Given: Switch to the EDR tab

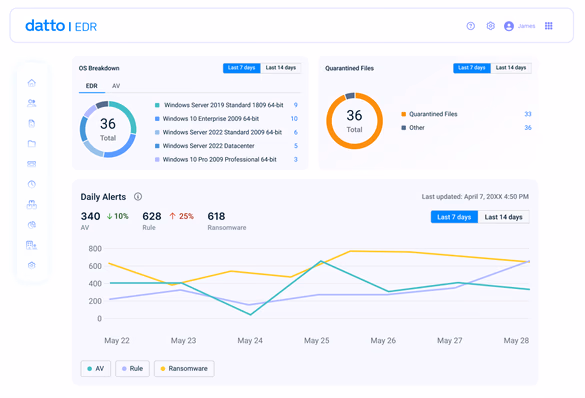Looking at the screenshot, I should (x=92, y=86).
